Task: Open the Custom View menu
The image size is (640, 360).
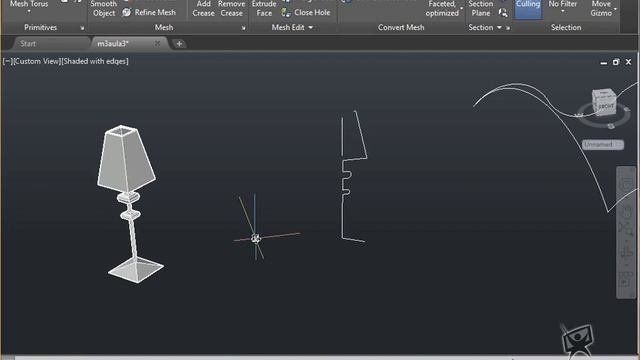Action: coord(37,61)
